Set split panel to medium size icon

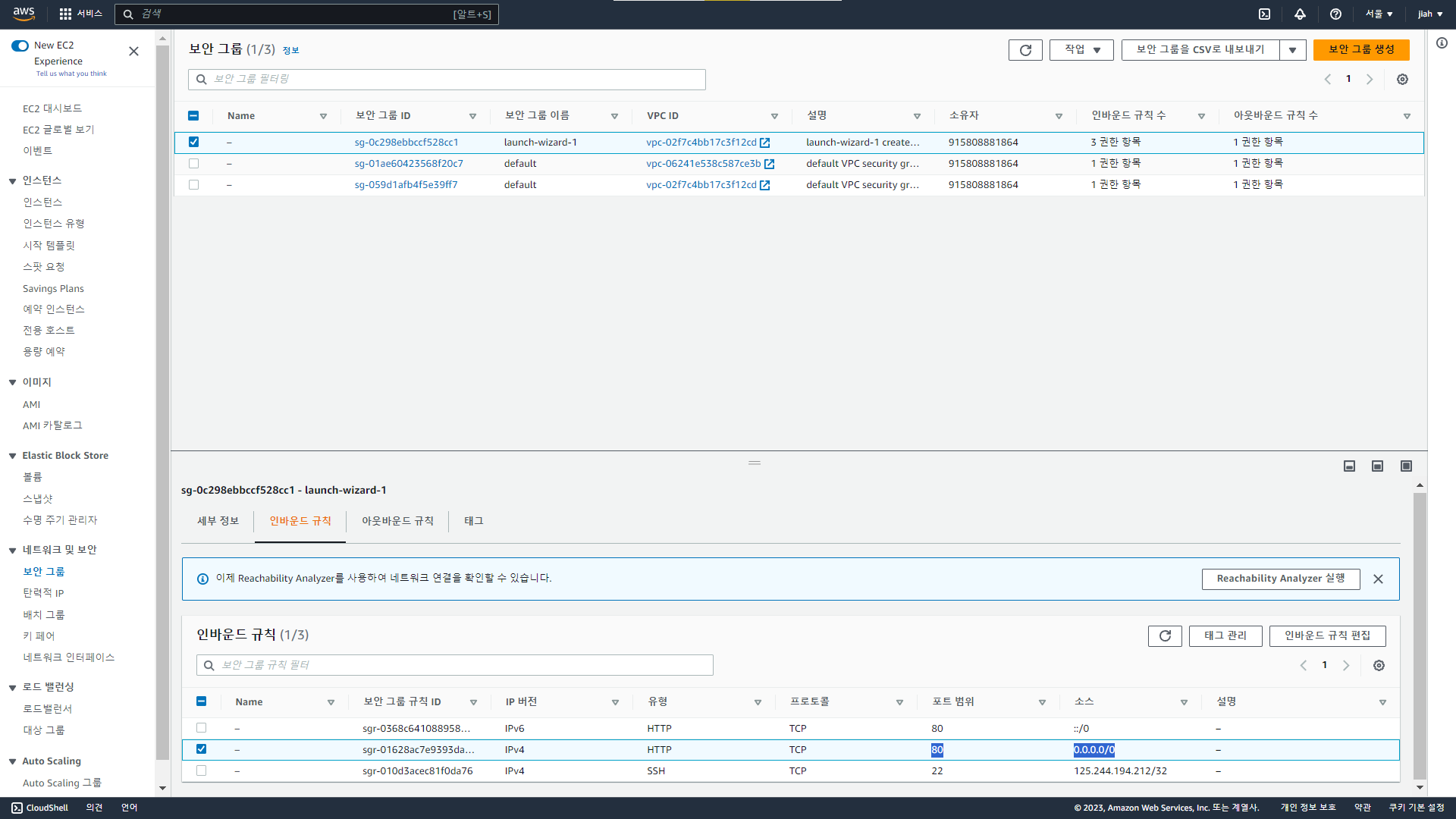point(1377,466)
